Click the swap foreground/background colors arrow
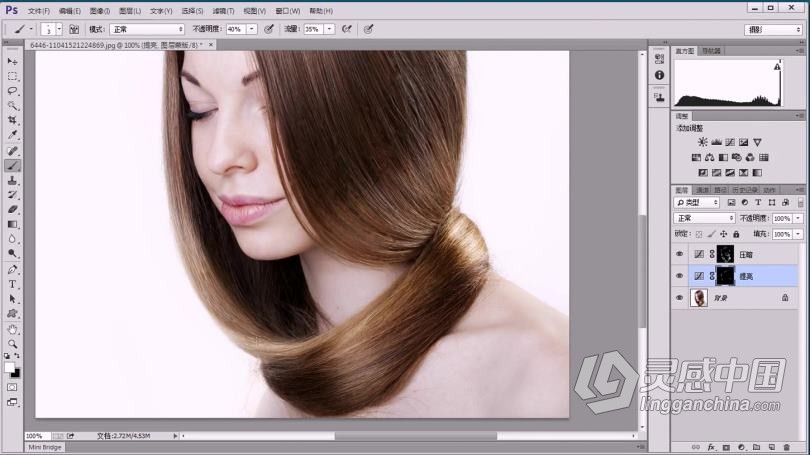The image size is (810, 455). (17, 356)
